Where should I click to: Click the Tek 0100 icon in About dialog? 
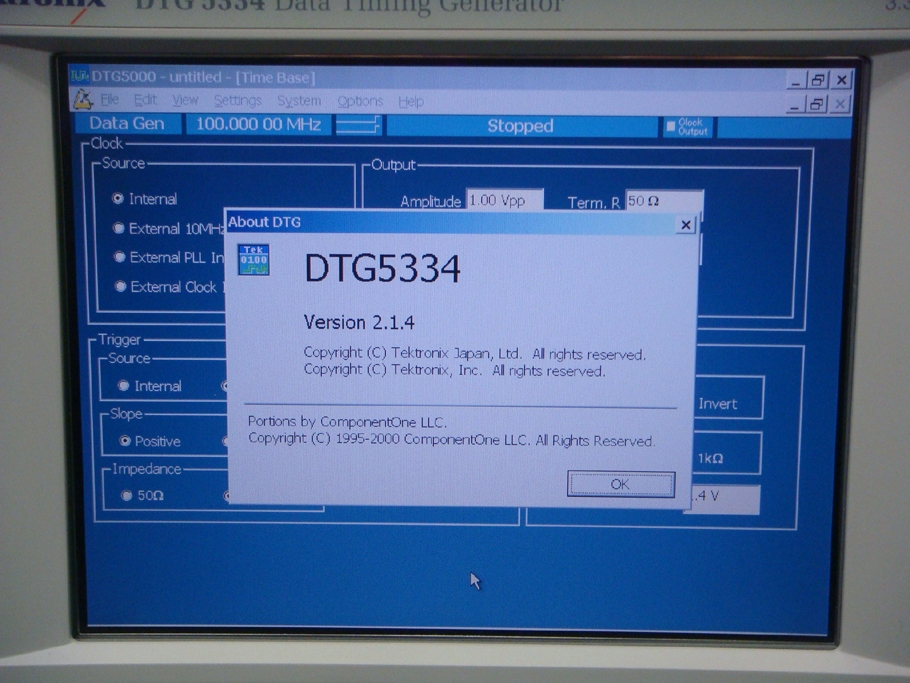(254, 259)
